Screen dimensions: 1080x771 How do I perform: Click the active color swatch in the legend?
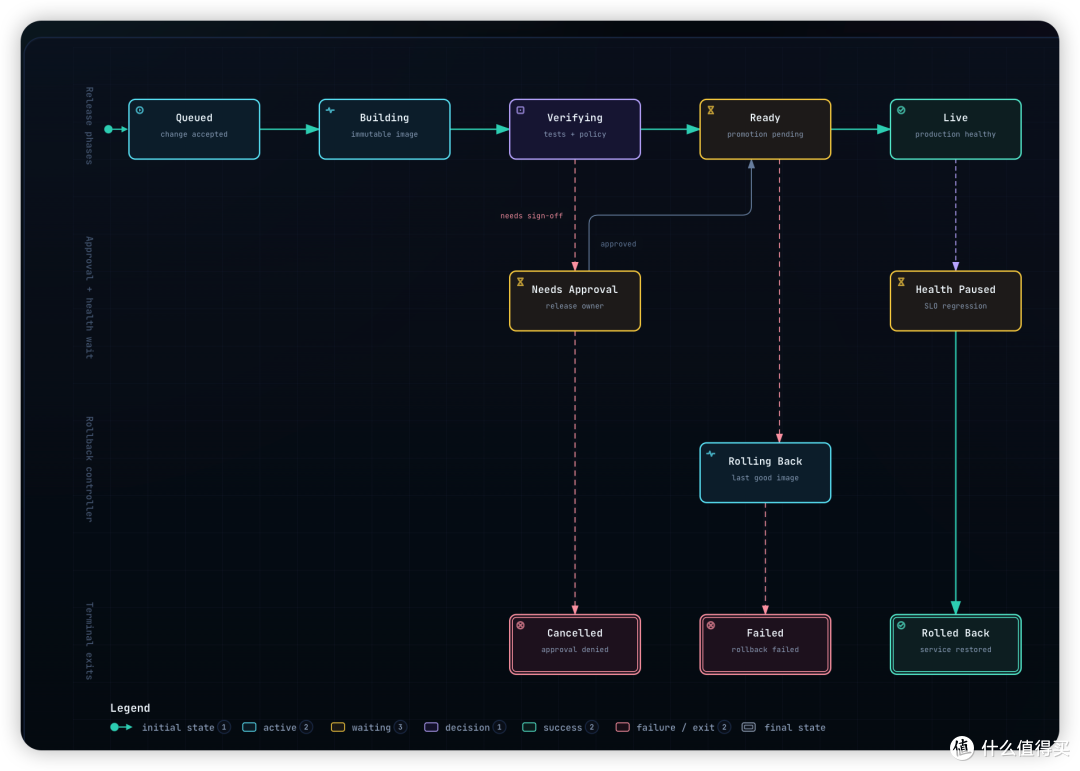tap(249, 727)
